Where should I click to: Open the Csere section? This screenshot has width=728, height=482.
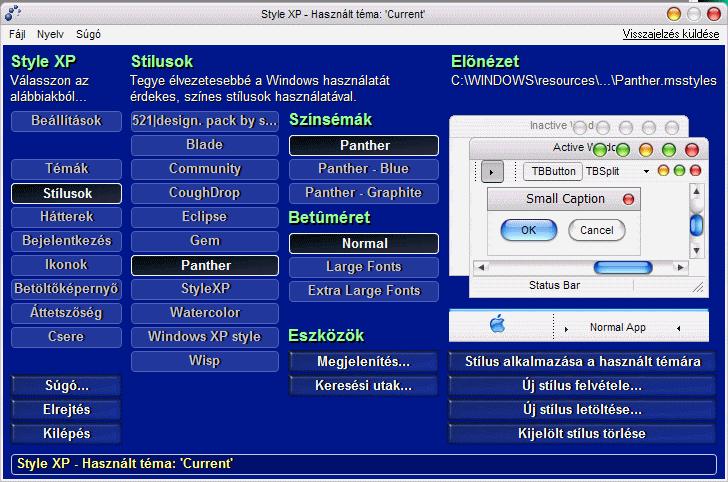pos(66,337)
